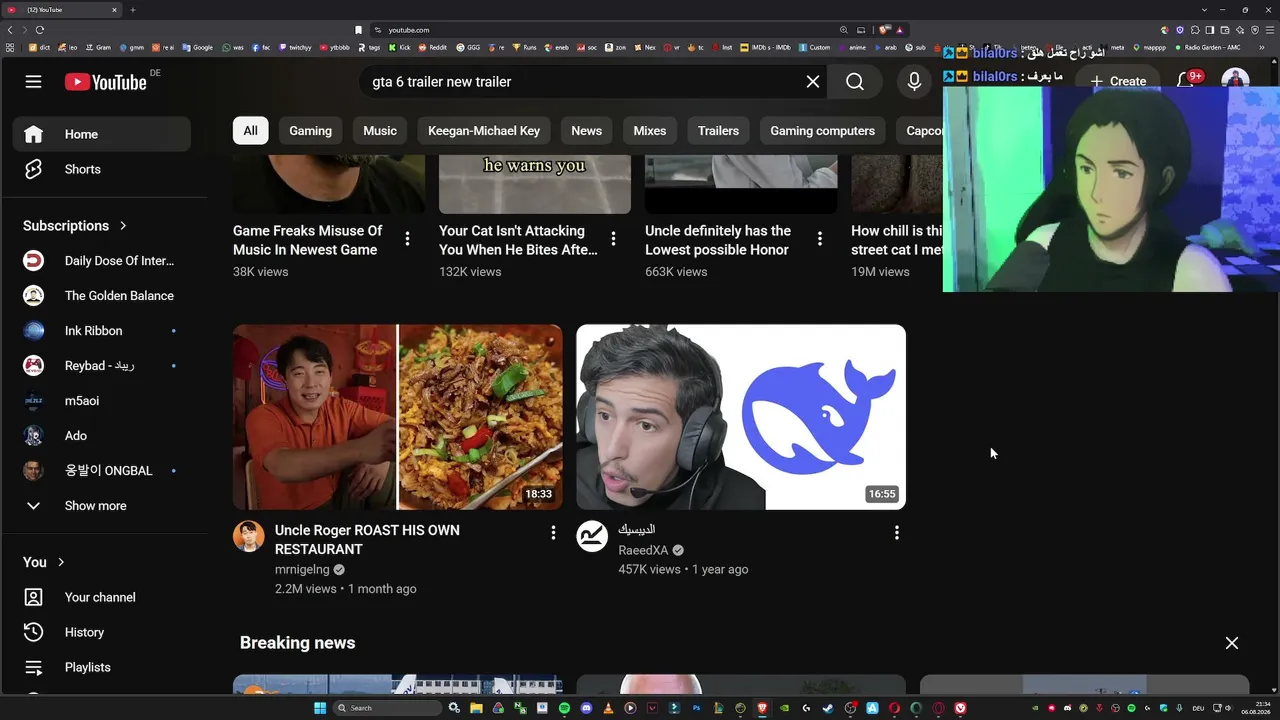This screenshot has width=1280, height=720.
Task: Dismiss the Breaking news section
Action: [x=1232, y=643]
